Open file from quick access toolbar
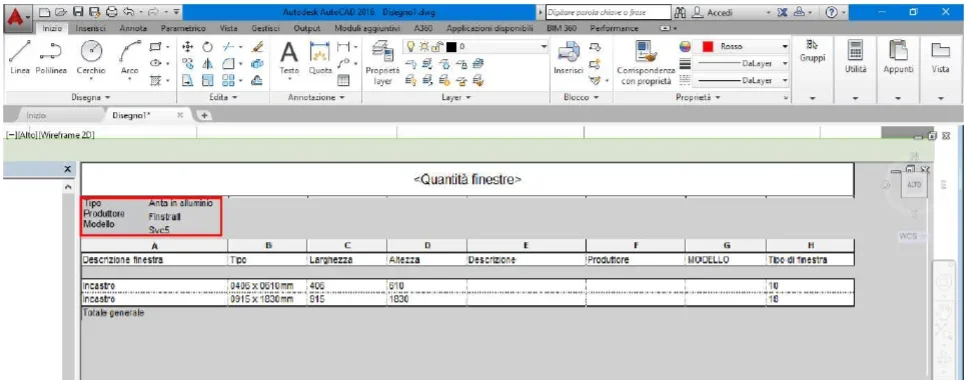The width and height of the screenshot is (971, 380). pos(62,12)
